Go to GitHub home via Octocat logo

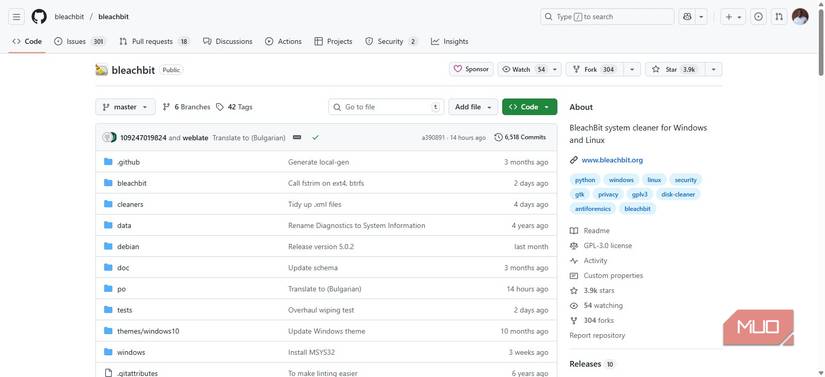39,17
